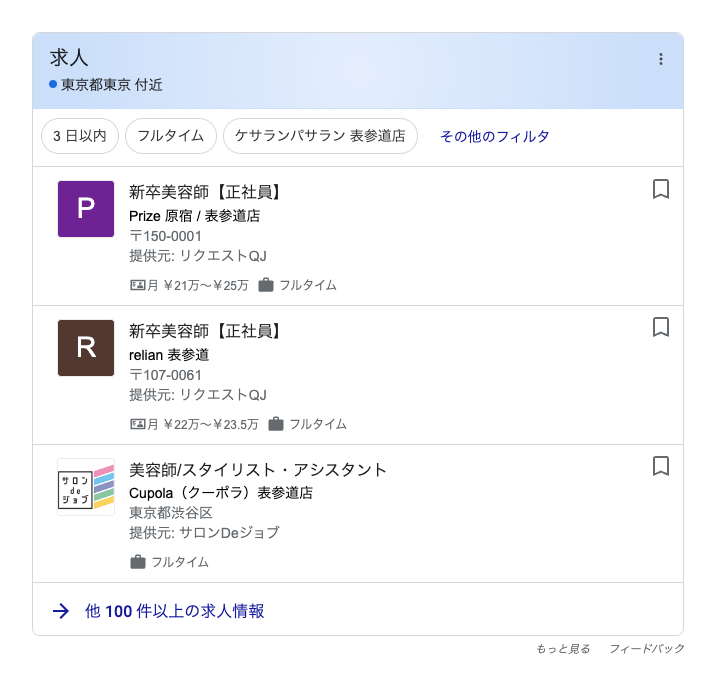This screenshot has width=714, height=674.
Task: Open the first 新卒美容師【正社員】 job title
Action: point(207,191)
